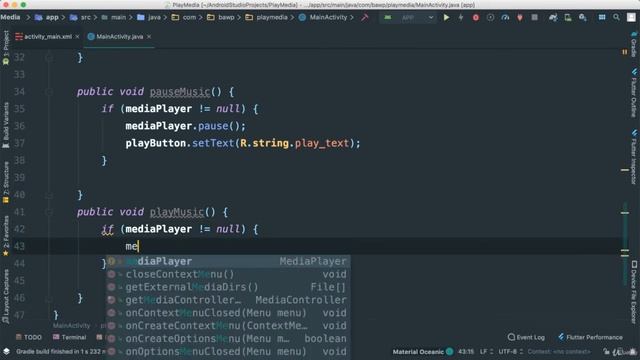Click 'MainActivity' breadcrumb item
640x360 pixels.
323,18
